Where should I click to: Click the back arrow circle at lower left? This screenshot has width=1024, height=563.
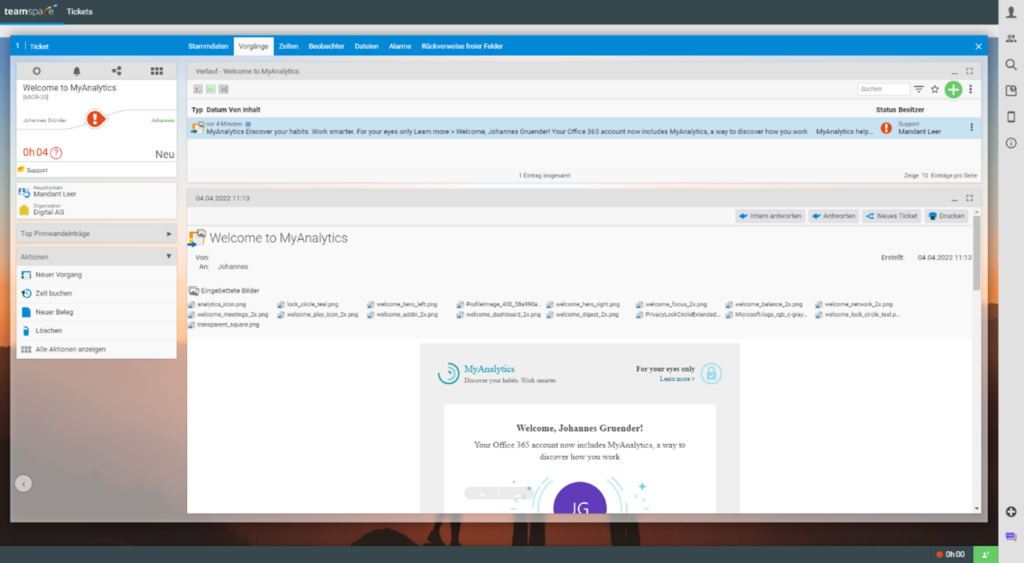click(24, 484)
